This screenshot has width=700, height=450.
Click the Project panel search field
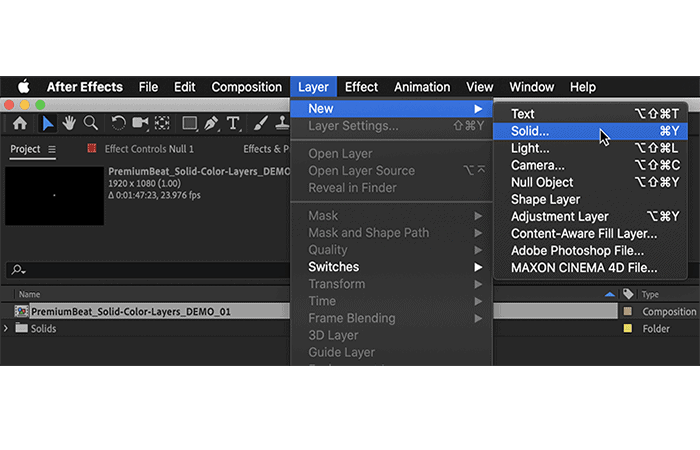147,270
